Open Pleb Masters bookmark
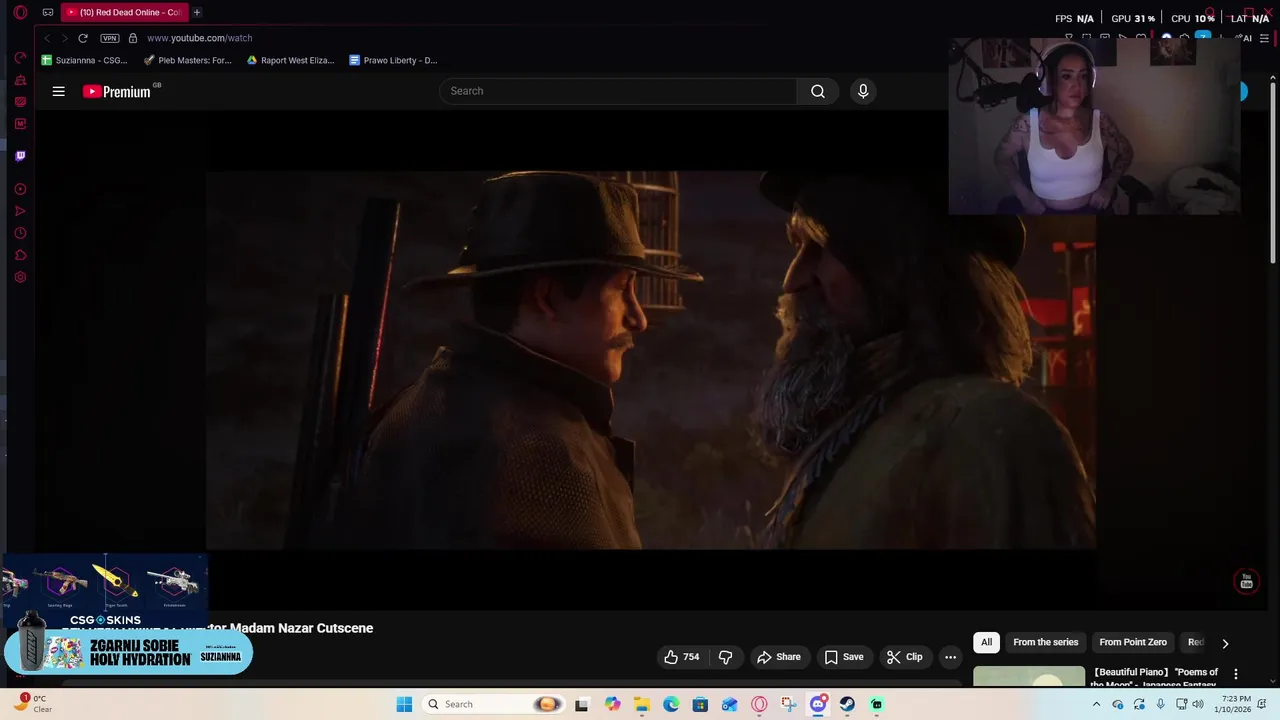Viewport: 1280px width, 720px height. tap(187, 60)
